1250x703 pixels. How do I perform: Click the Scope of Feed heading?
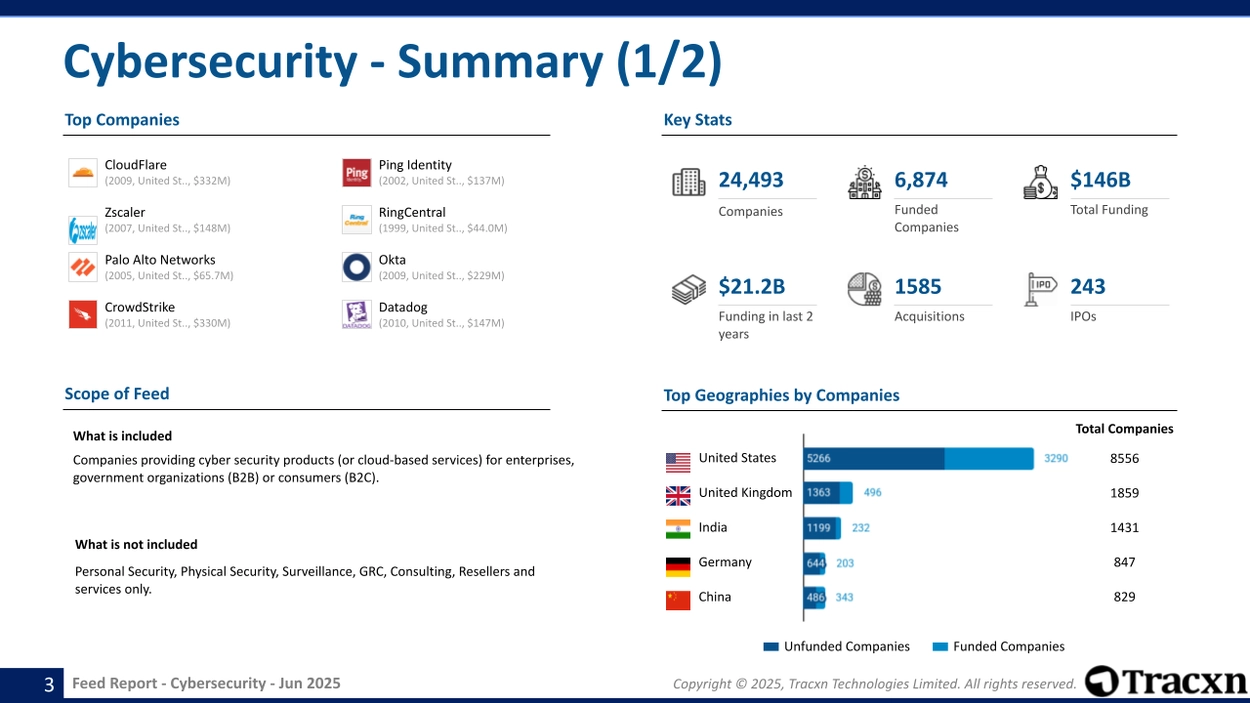click(117, 394)
